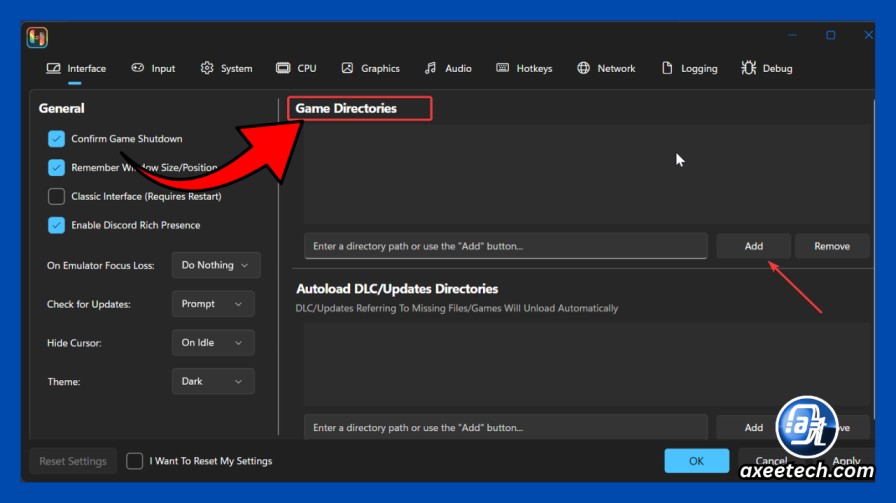Toggle Remember Window Size/Position checkbox
This screenshot has width=896, height=503.
56,167
